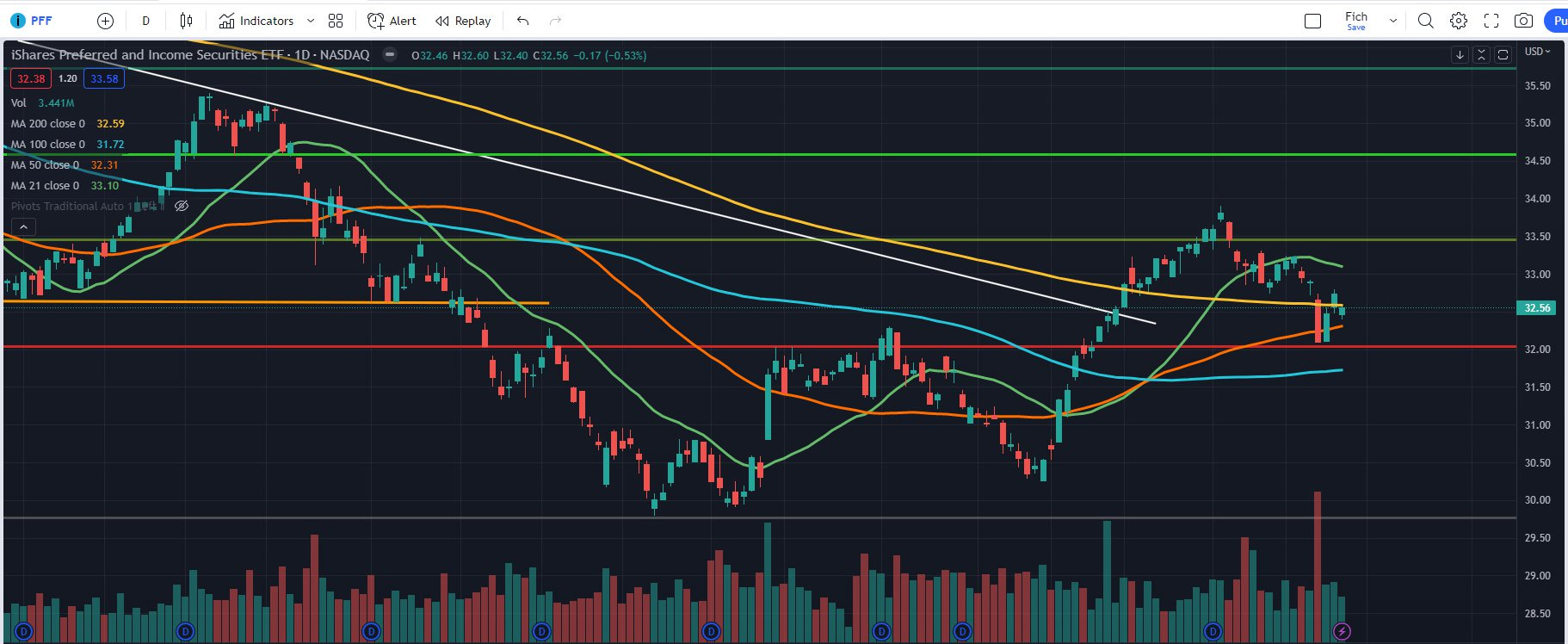1568x644 pixels.
Task: Open indicator templates grid icon
Action: coord(336,21)
